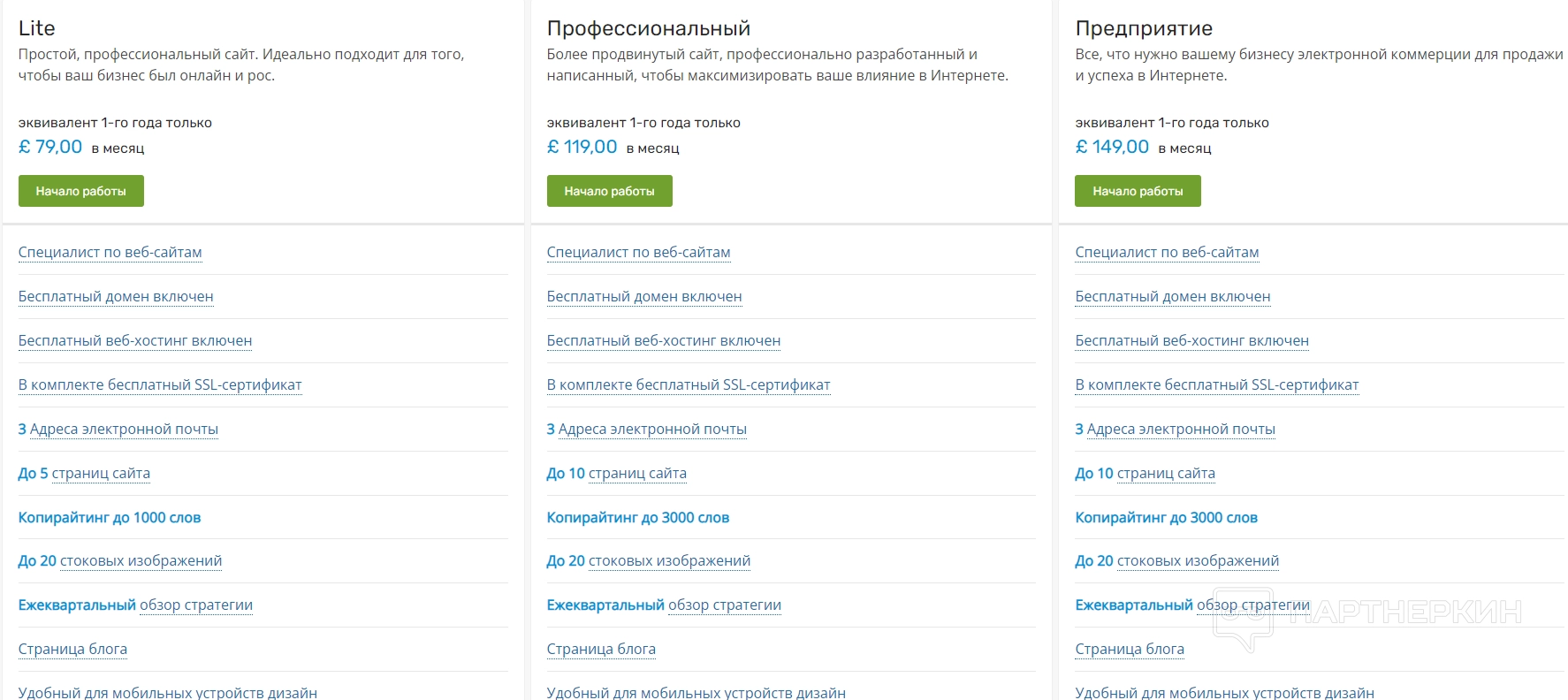This screenshot has height=700, width=1568.
Task: Click Lite plan's "Начало работы" button
Action: tap(80, 191)
